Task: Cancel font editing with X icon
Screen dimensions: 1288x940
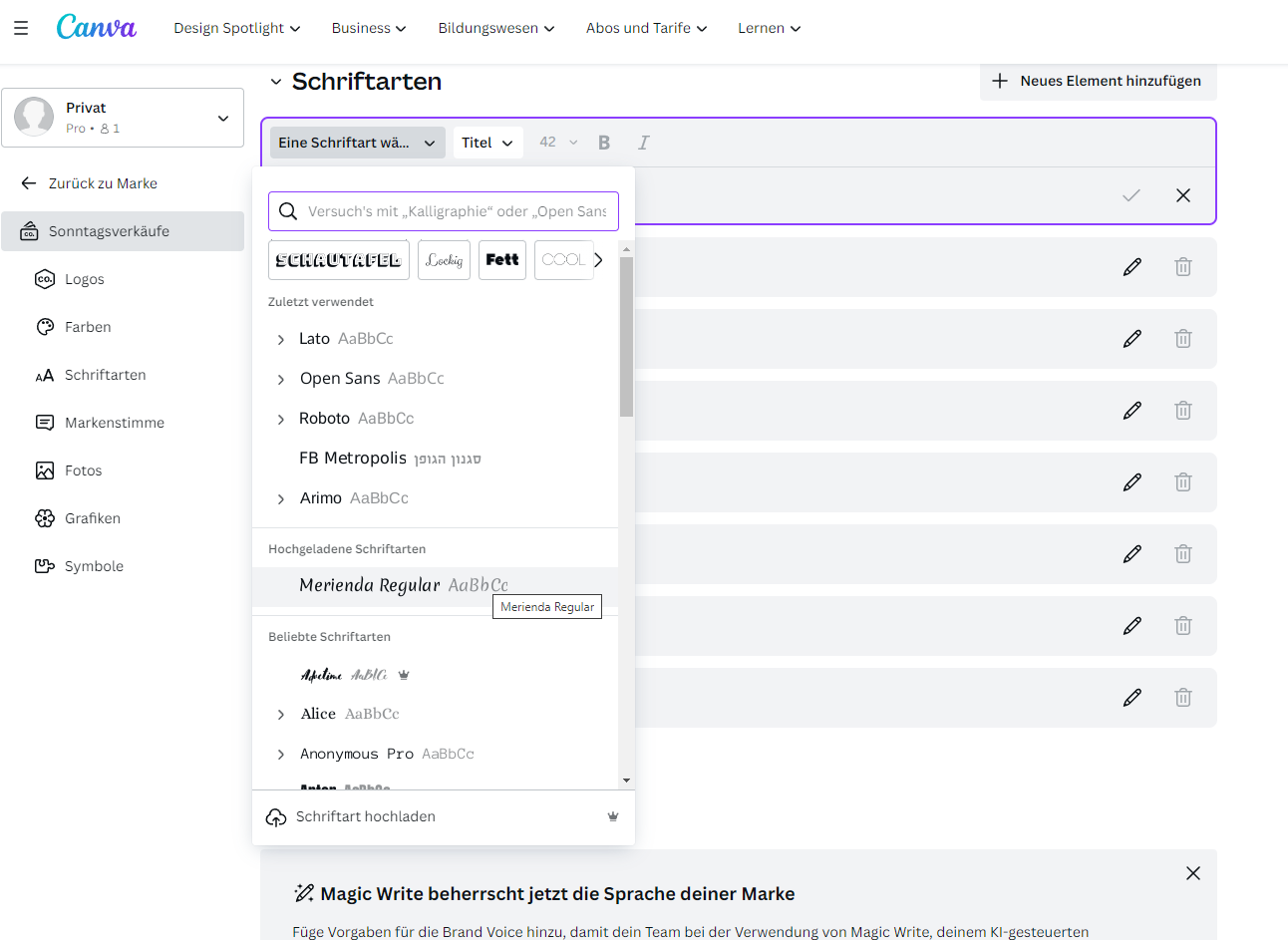Action: pyautogui.click(x=1183, y=195)
